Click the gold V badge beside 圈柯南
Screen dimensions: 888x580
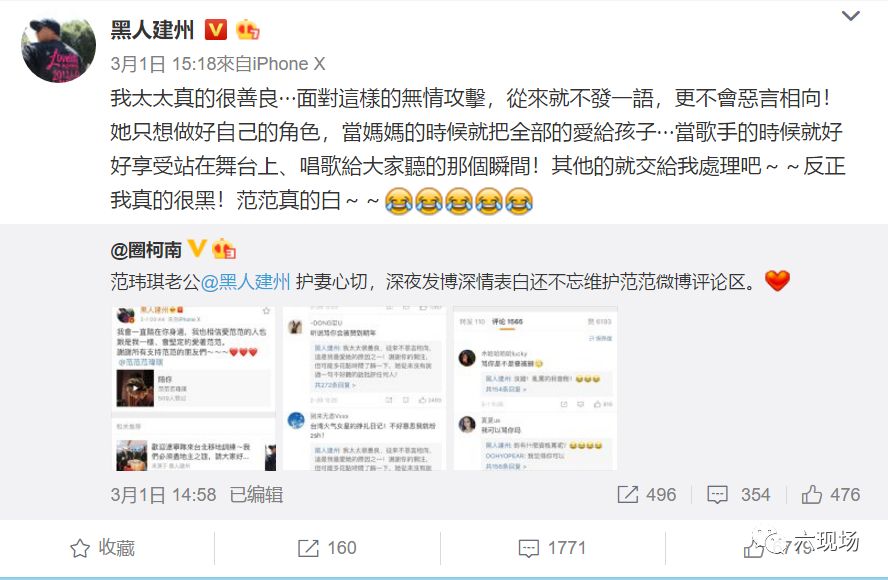197,248
